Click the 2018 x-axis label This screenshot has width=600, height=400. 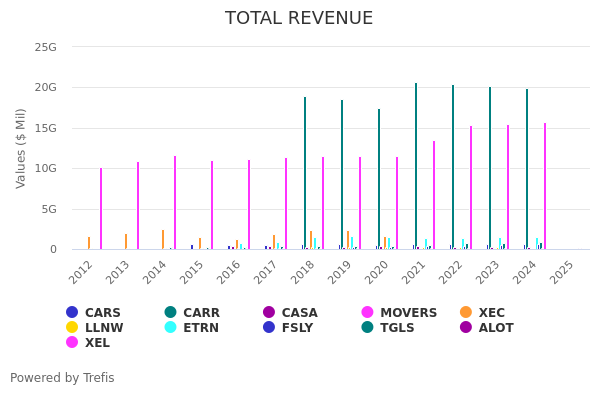(x=303, y=271)
